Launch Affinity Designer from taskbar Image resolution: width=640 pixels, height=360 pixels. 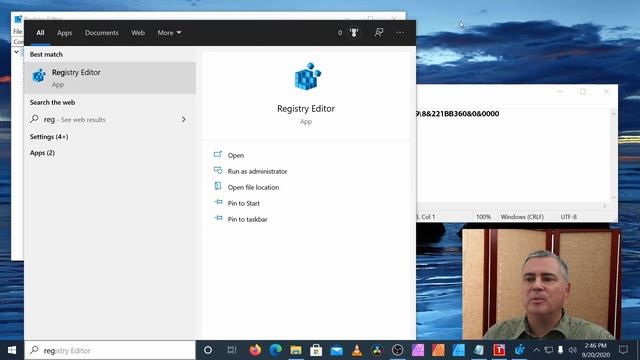pos(458,350)
